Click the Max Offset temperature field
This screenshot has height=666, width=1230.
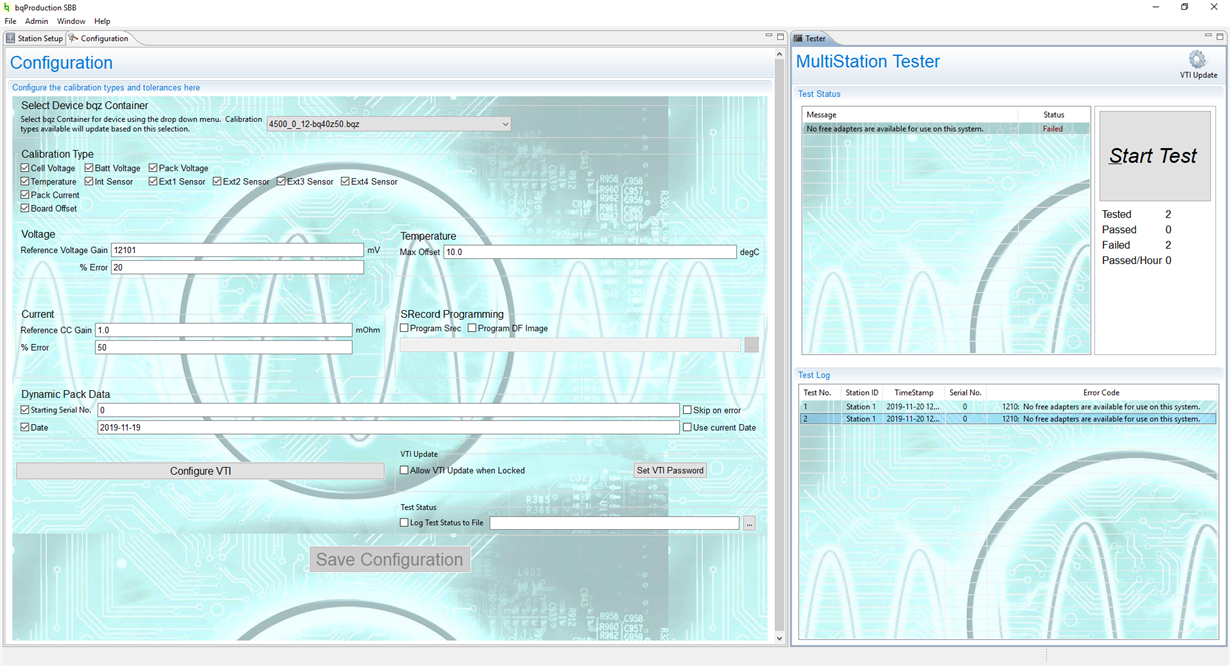pyautogui.click(x=590, y=252)
